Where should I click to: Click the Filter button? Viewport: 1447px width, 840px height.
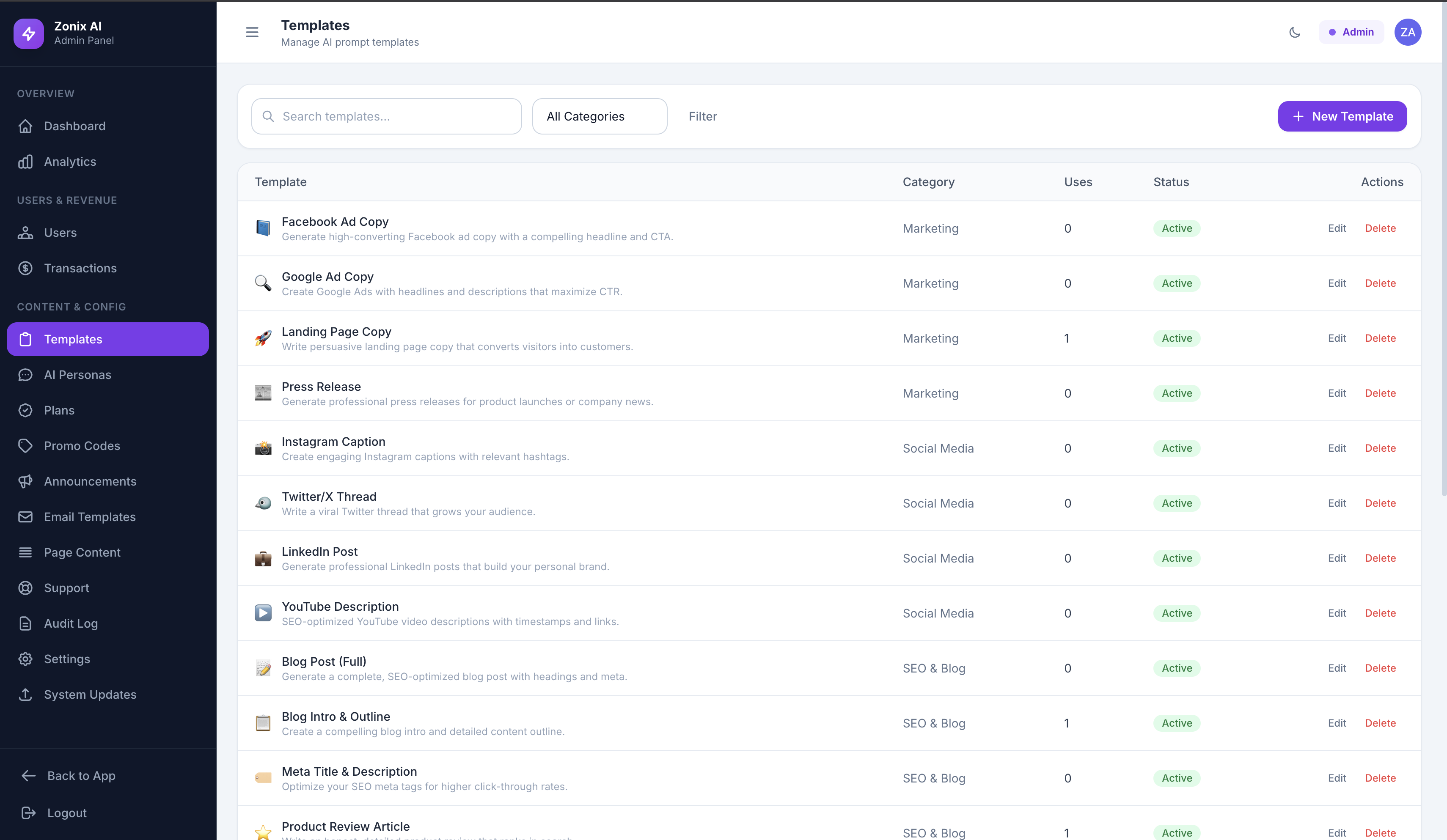pos(703,117)
